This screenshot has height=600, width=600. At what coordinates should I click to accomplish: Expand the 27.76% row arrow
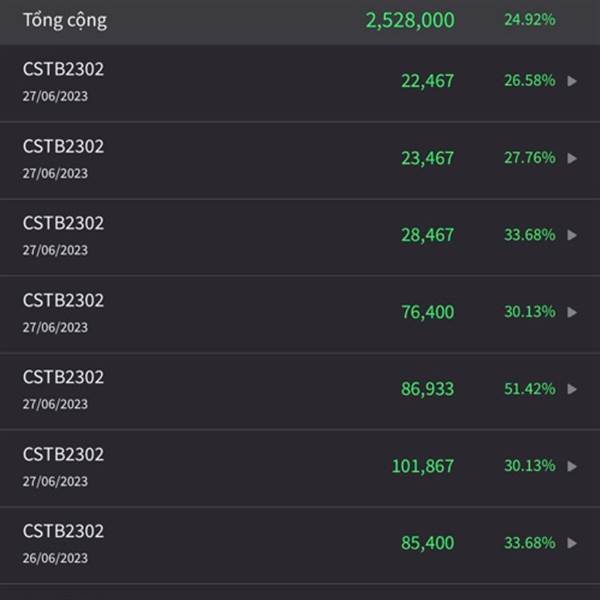point(572,158)
